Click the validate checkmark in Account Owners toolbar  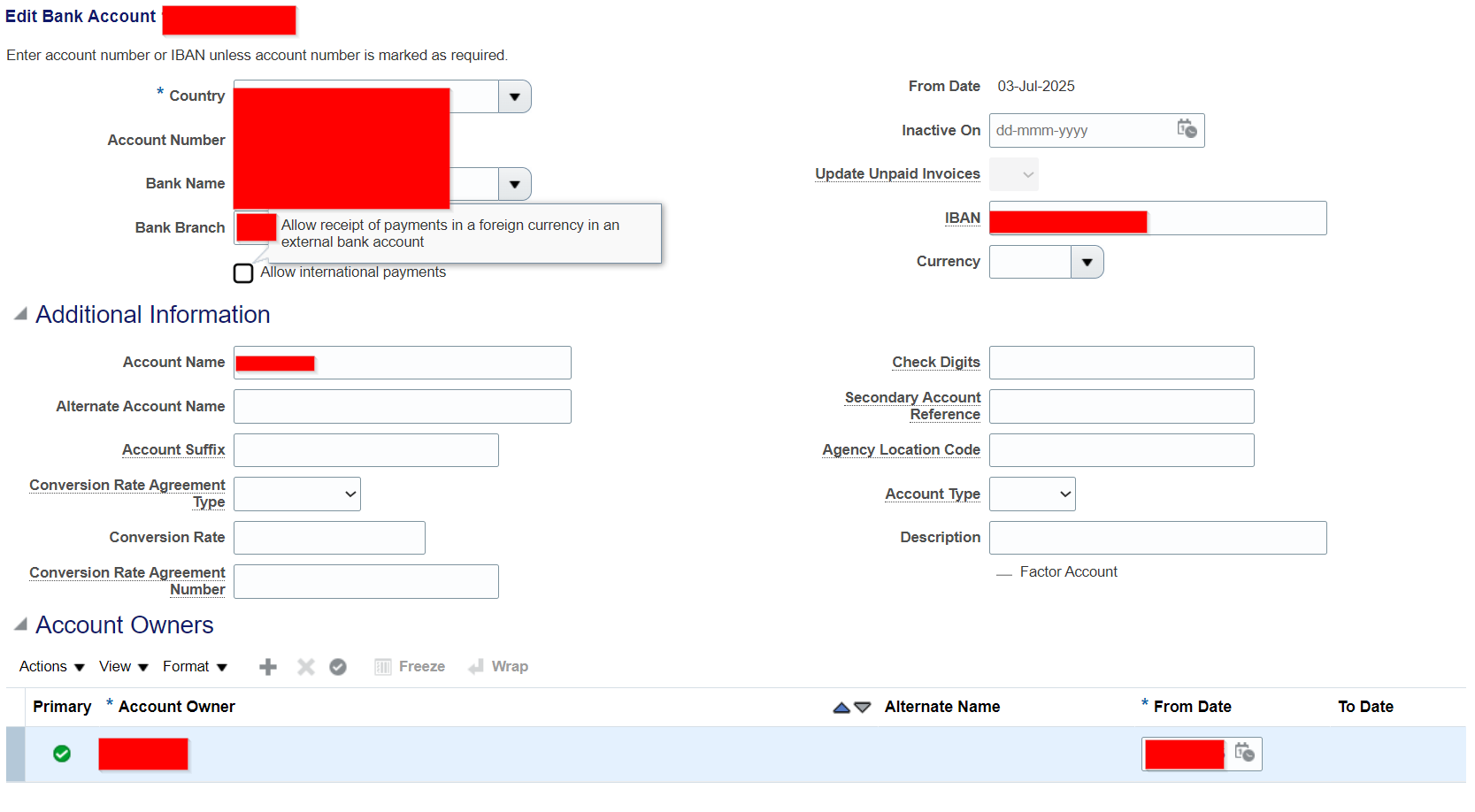tap(338, 667)
